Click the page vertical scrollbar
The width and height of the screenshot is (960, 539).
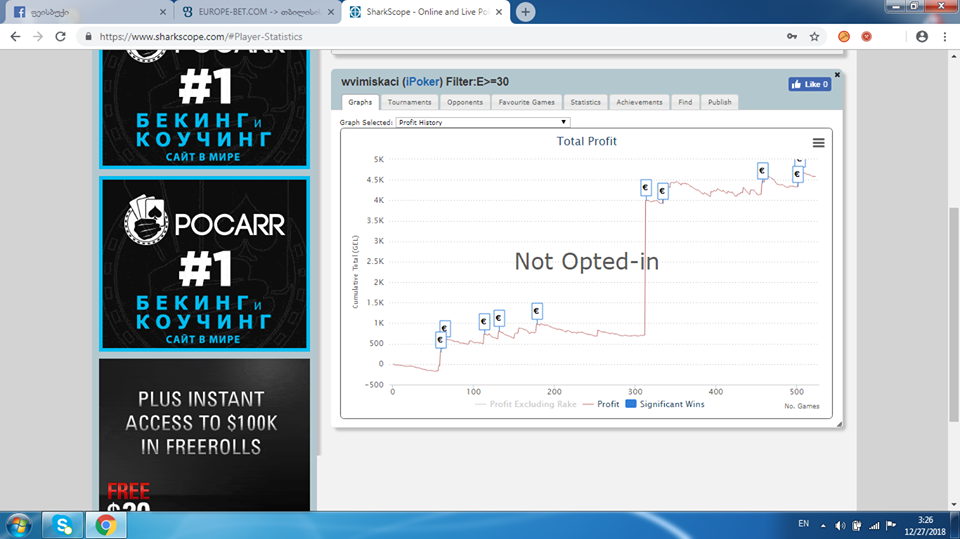point(954,315)
